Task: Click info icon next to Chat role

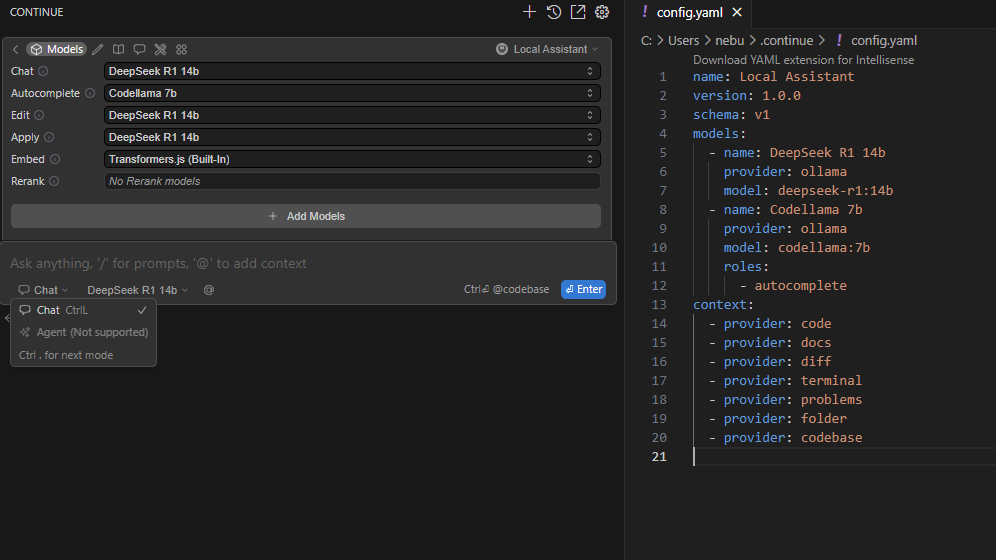Action: click(x=43, y=71)
